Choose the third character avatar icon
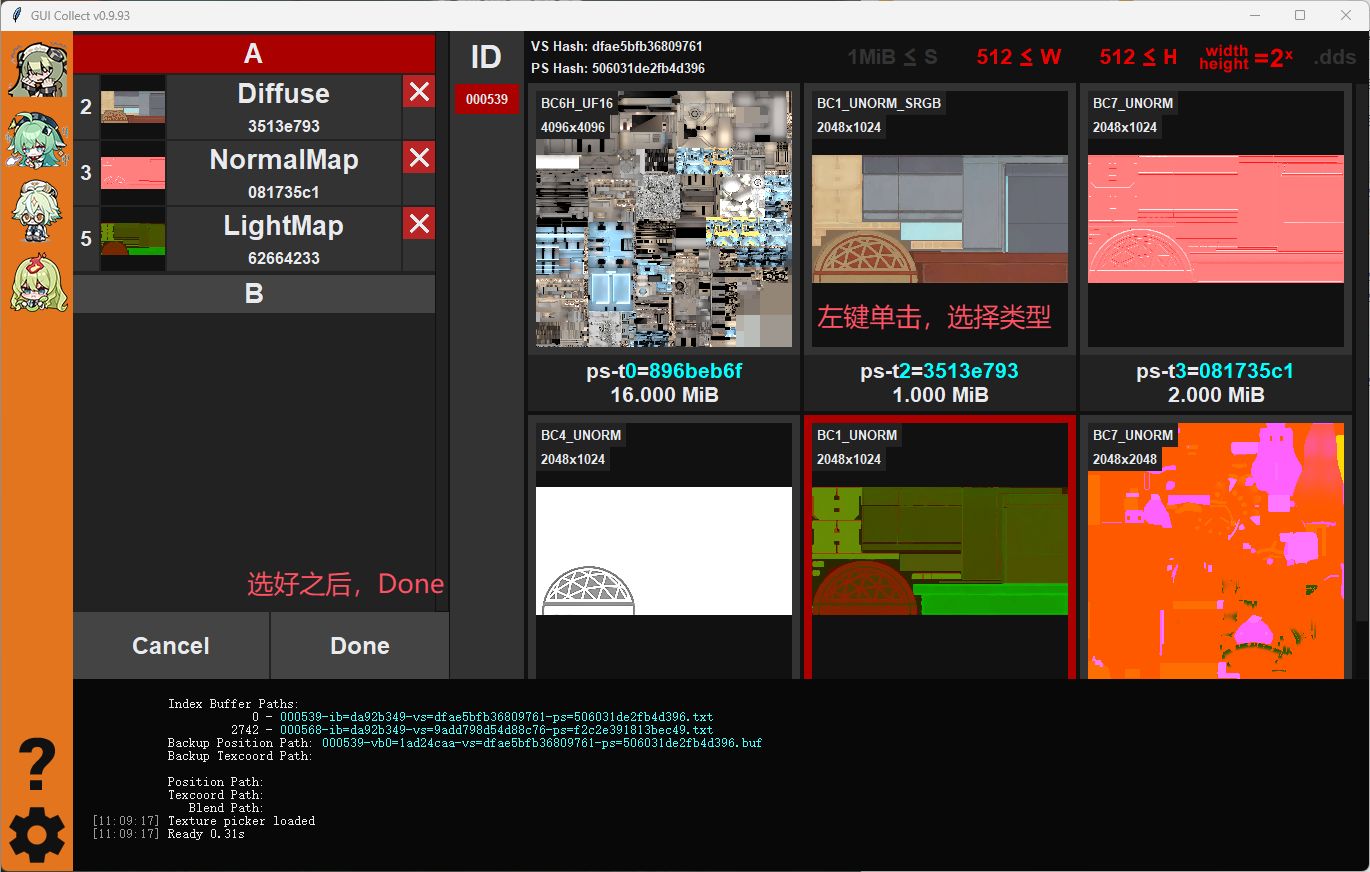Screen dimensions: 1370x872 37,212
